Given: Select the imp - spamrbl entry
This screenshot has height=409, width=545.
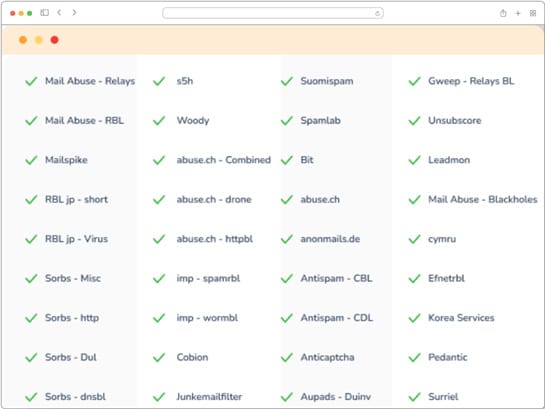Looking at the screenshot, I should [x=208, y=278].
